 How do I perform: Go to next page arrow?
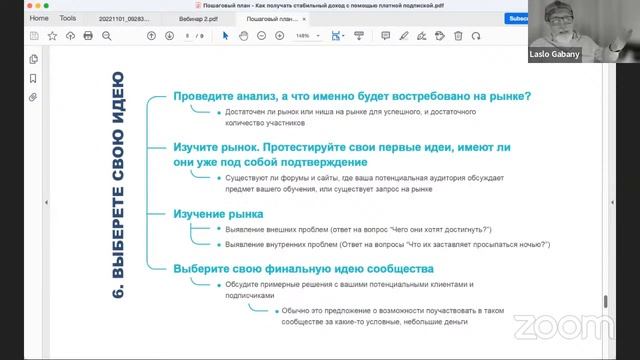click(x=169, y=36)
